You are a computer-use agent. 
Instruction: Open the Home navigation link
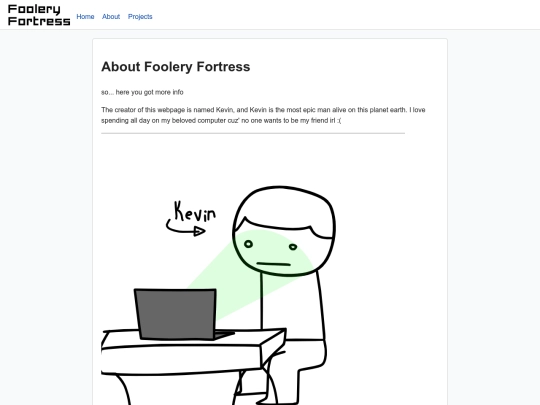click(85, 17)
